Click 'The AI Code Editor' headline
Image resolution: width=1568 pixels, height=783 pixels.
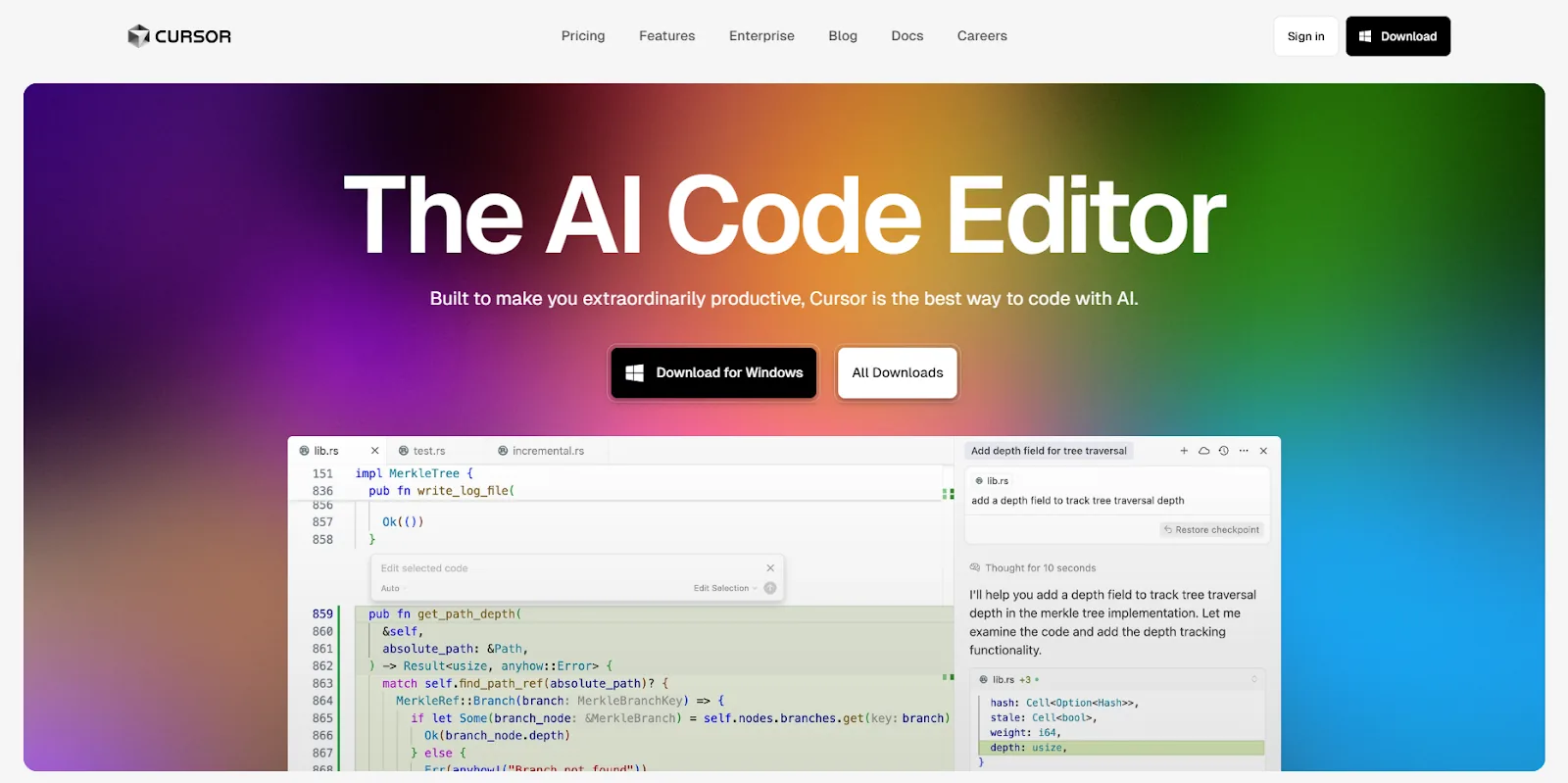tap(784, 216)
